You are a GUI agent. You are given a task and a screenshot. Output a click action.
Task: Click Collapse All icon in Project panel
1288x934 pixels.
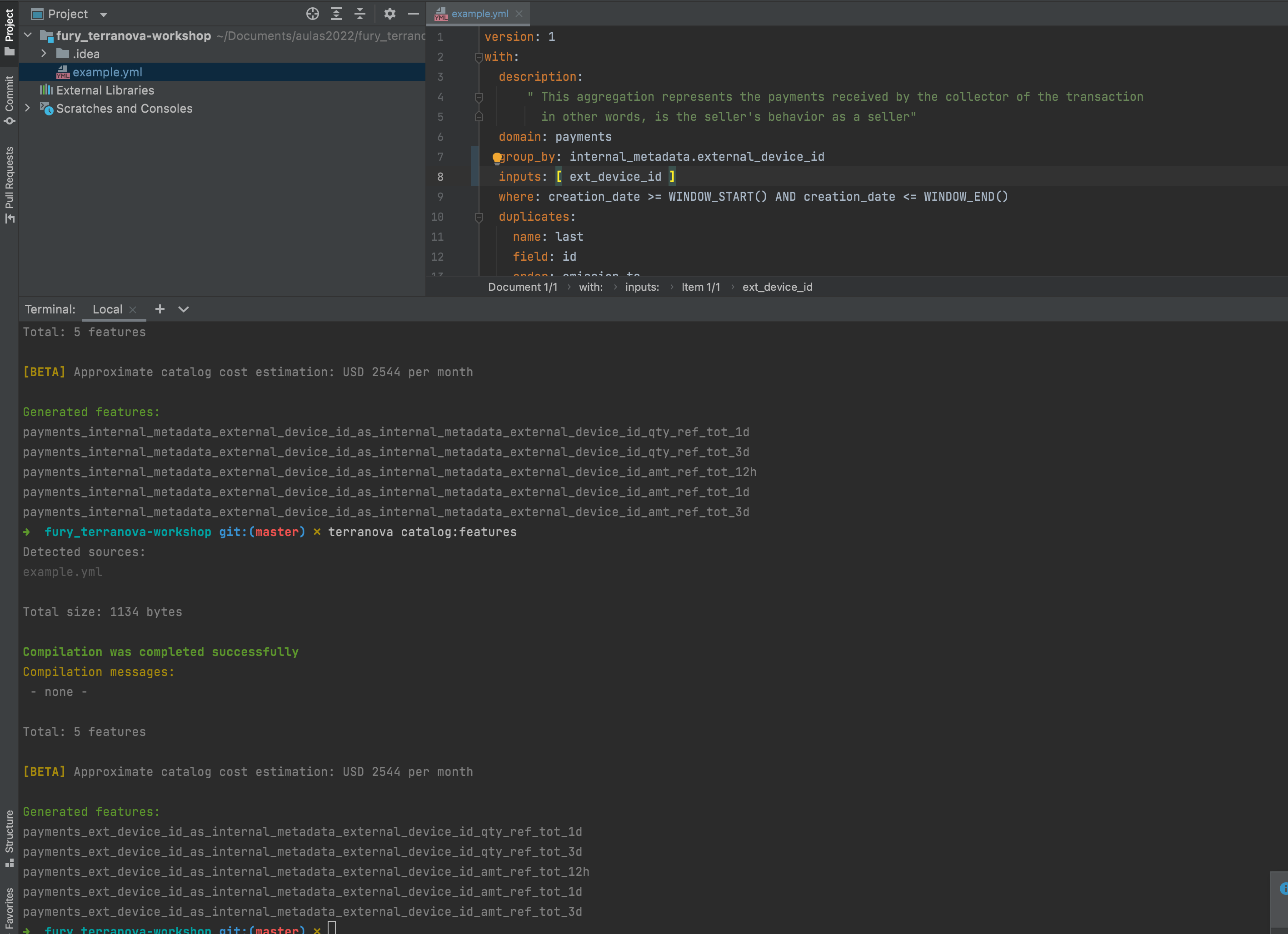click(360, 14)
